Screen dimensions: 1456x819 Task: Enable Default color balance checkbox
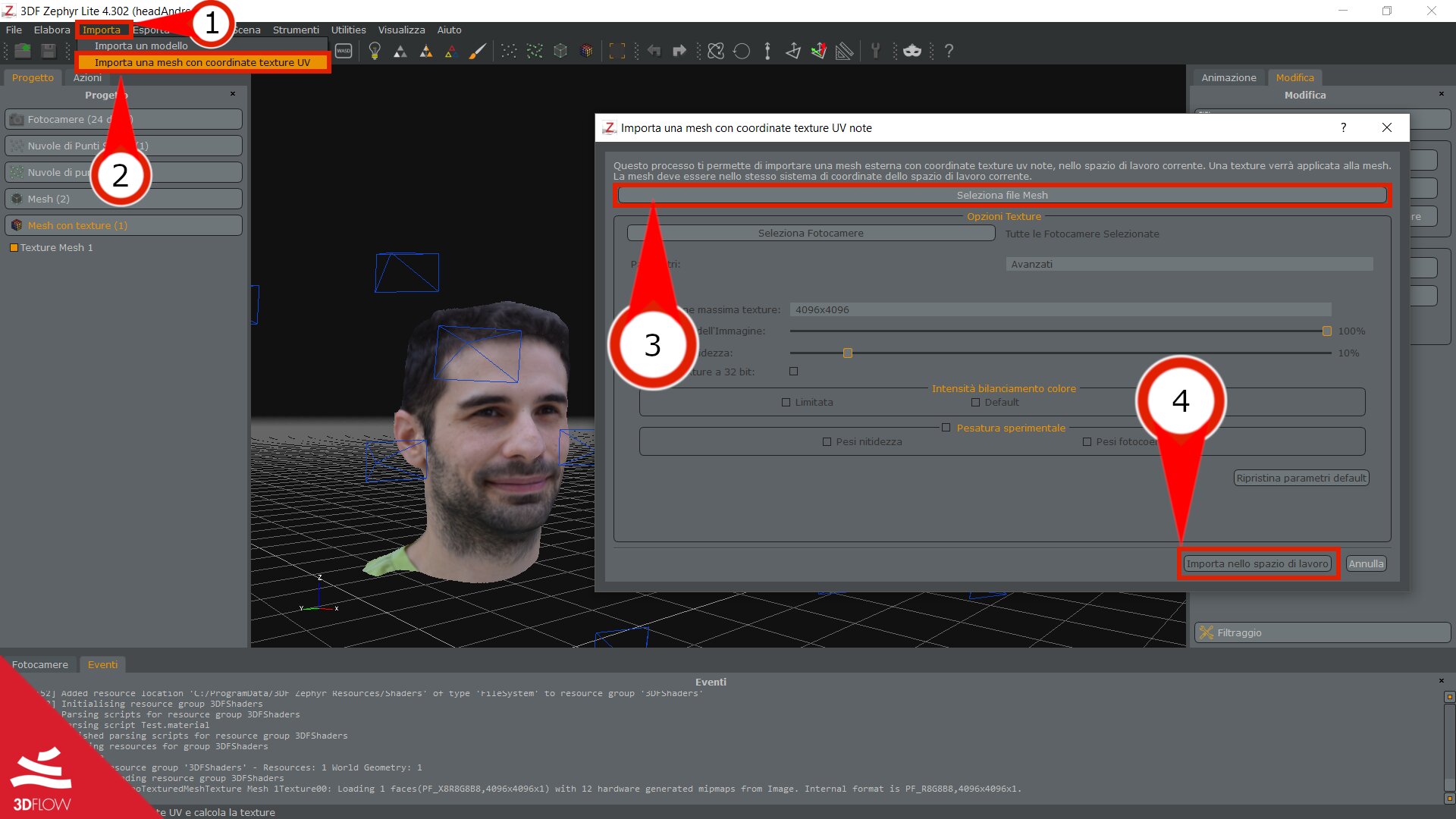click(x=975, y=403)
